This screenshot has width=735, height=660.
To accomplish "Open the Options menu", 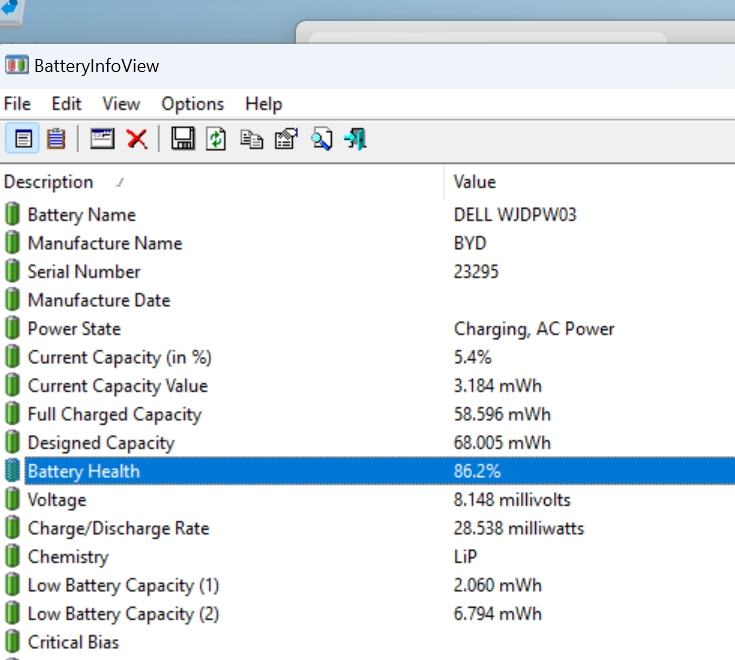I will pos(193,104).
